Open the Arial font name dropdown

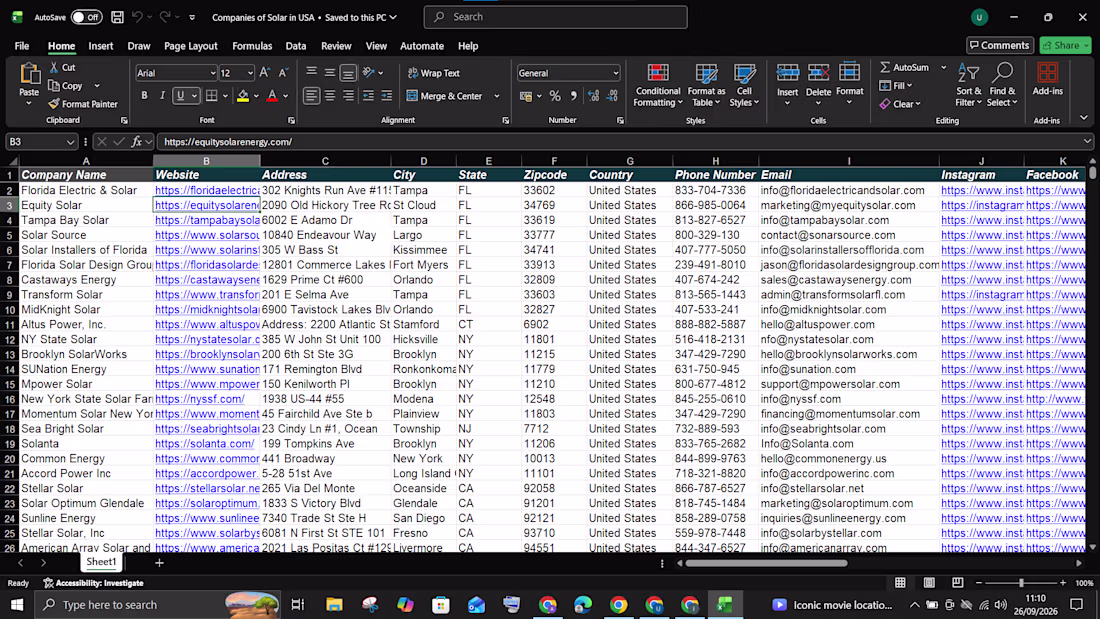pos(213,73)
